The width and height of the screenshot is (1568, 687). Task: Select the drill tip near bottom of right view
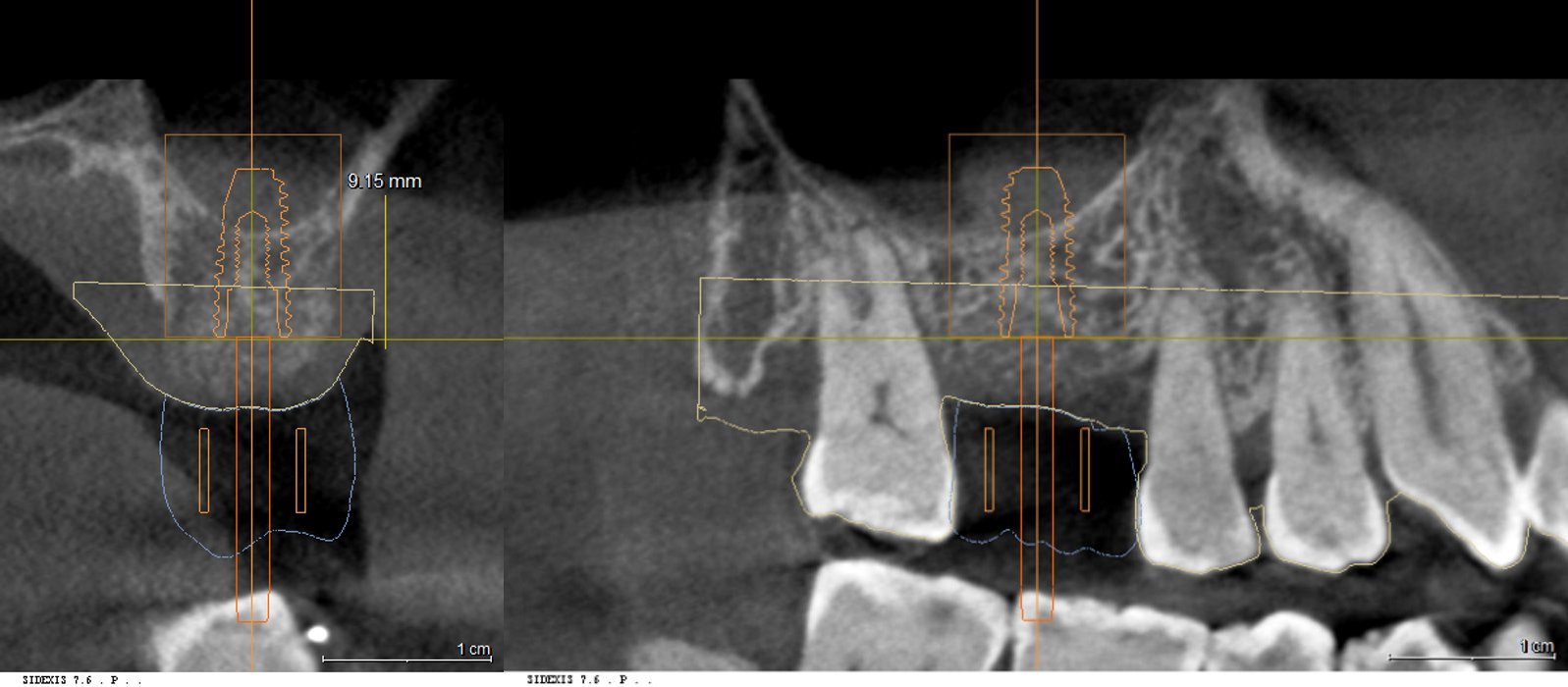(x=1037, y=608)
